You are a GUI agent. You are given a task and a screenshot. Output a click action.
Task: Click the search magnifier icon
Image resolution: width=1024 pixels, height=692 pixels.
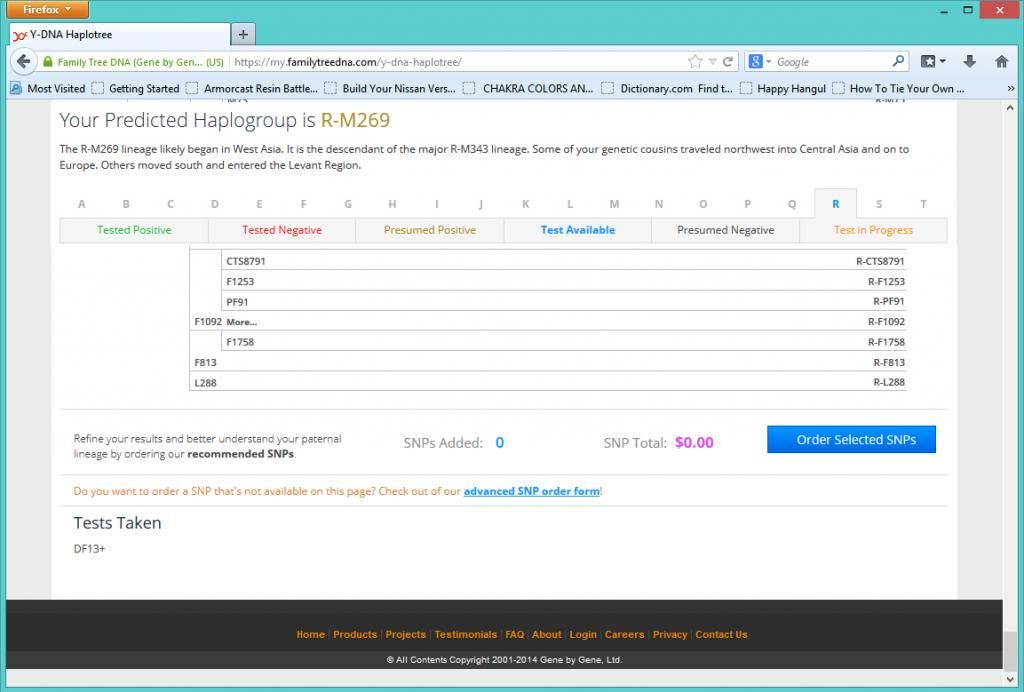898,61
